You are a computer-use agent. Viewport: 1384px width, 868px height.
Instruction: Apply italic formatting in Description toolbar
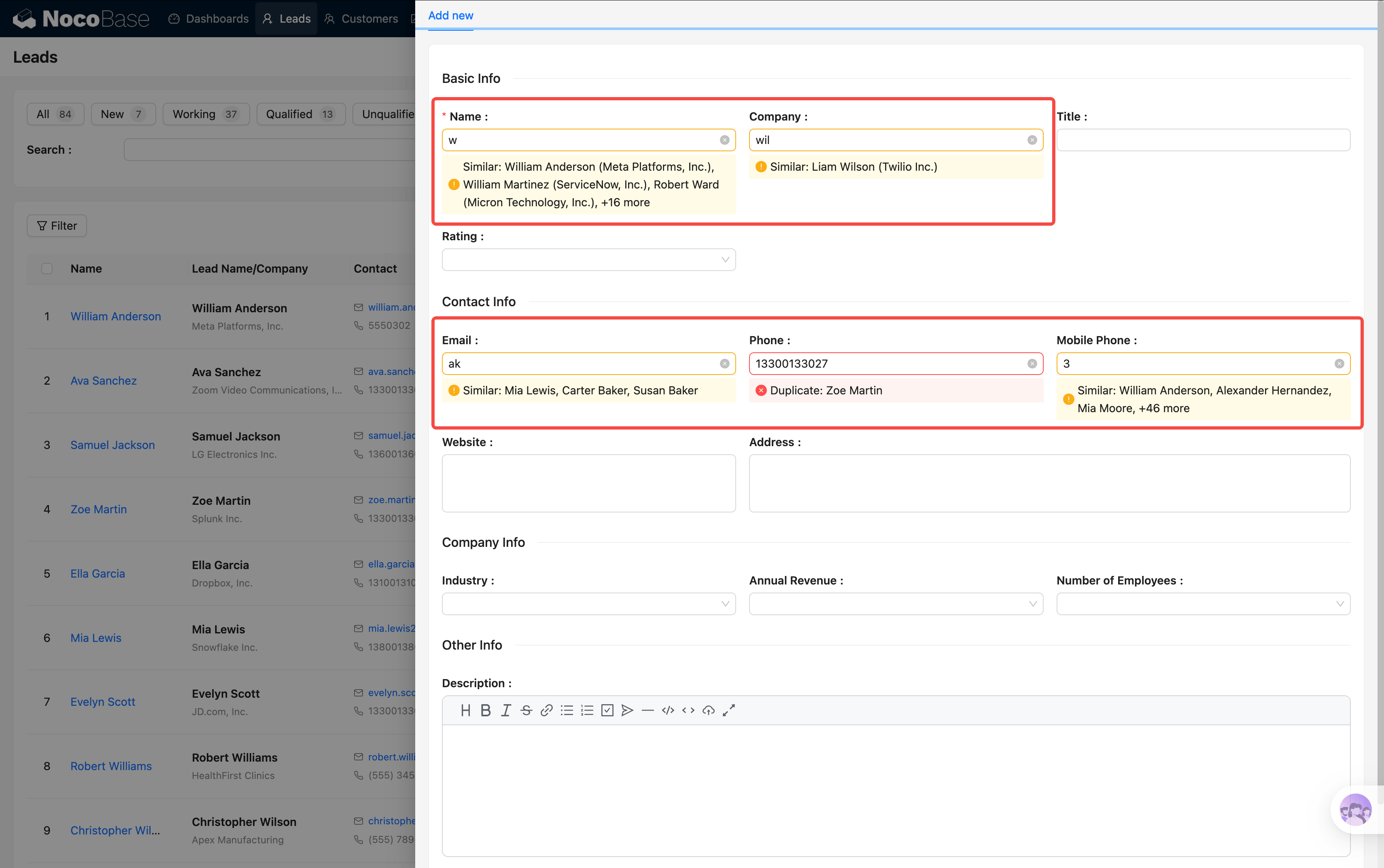pos(505,710)
